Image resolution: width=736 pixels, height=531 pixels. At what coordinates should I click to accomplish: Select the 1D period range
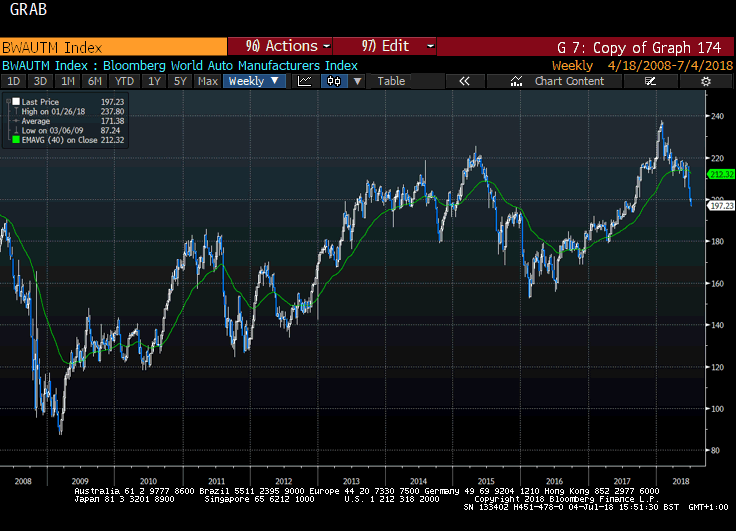[14, 81]
